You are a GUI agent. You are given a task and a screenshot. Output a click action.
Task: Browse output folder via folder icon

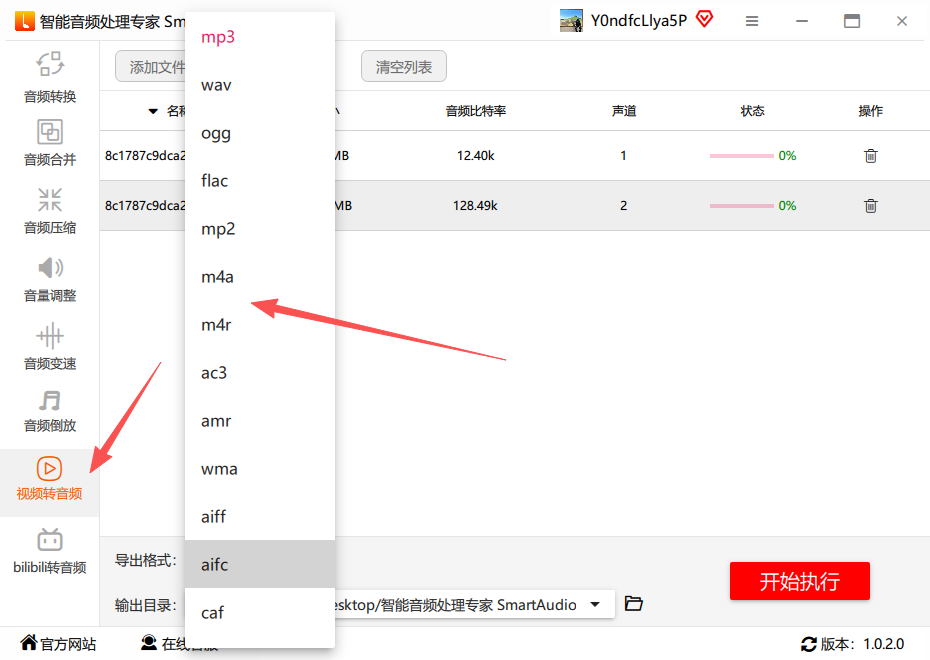[x=633, y=604]
